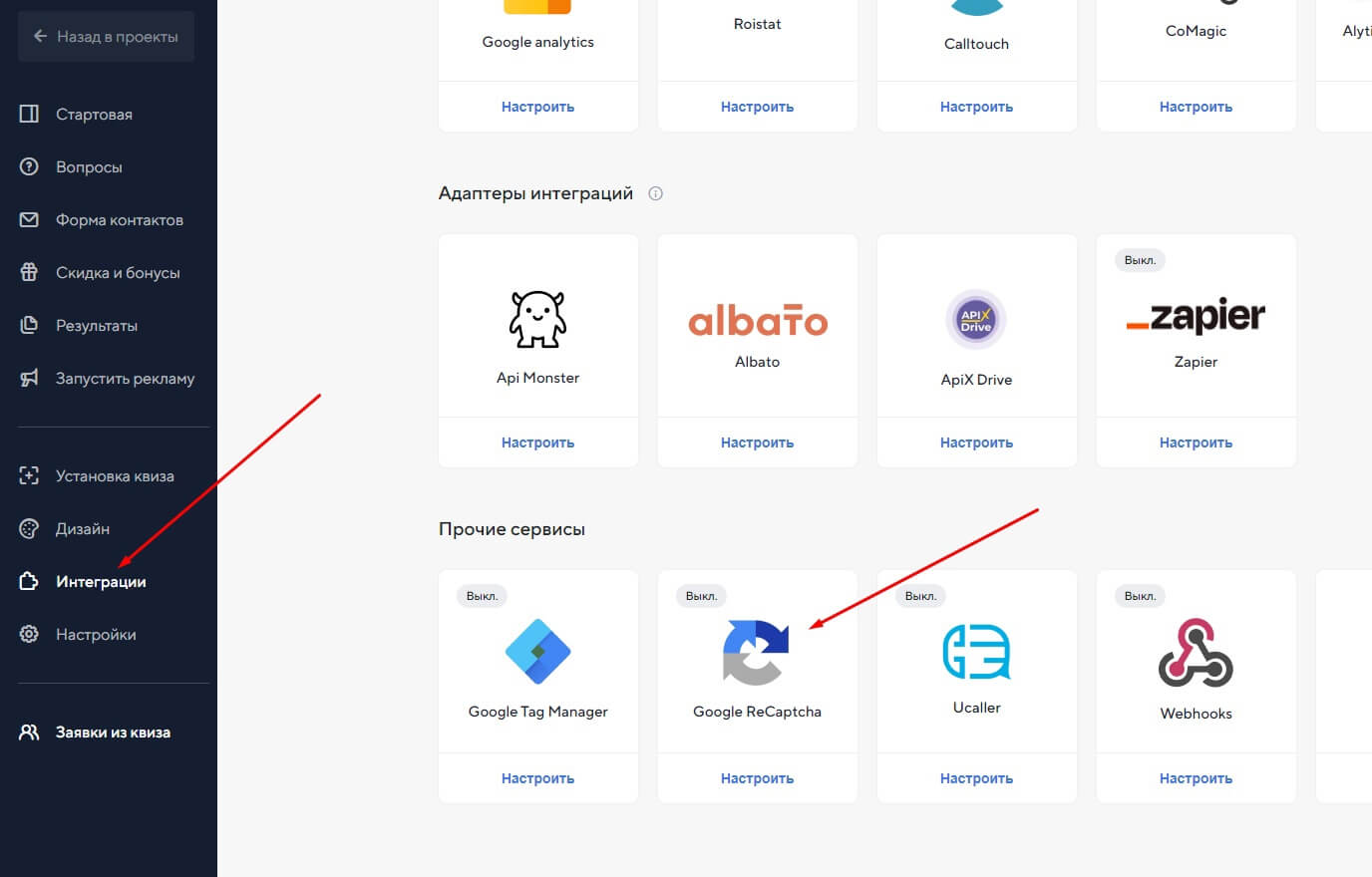Click Настроить under Ucaller
This screenshot has width=1372, height=877.
point(976,778)
